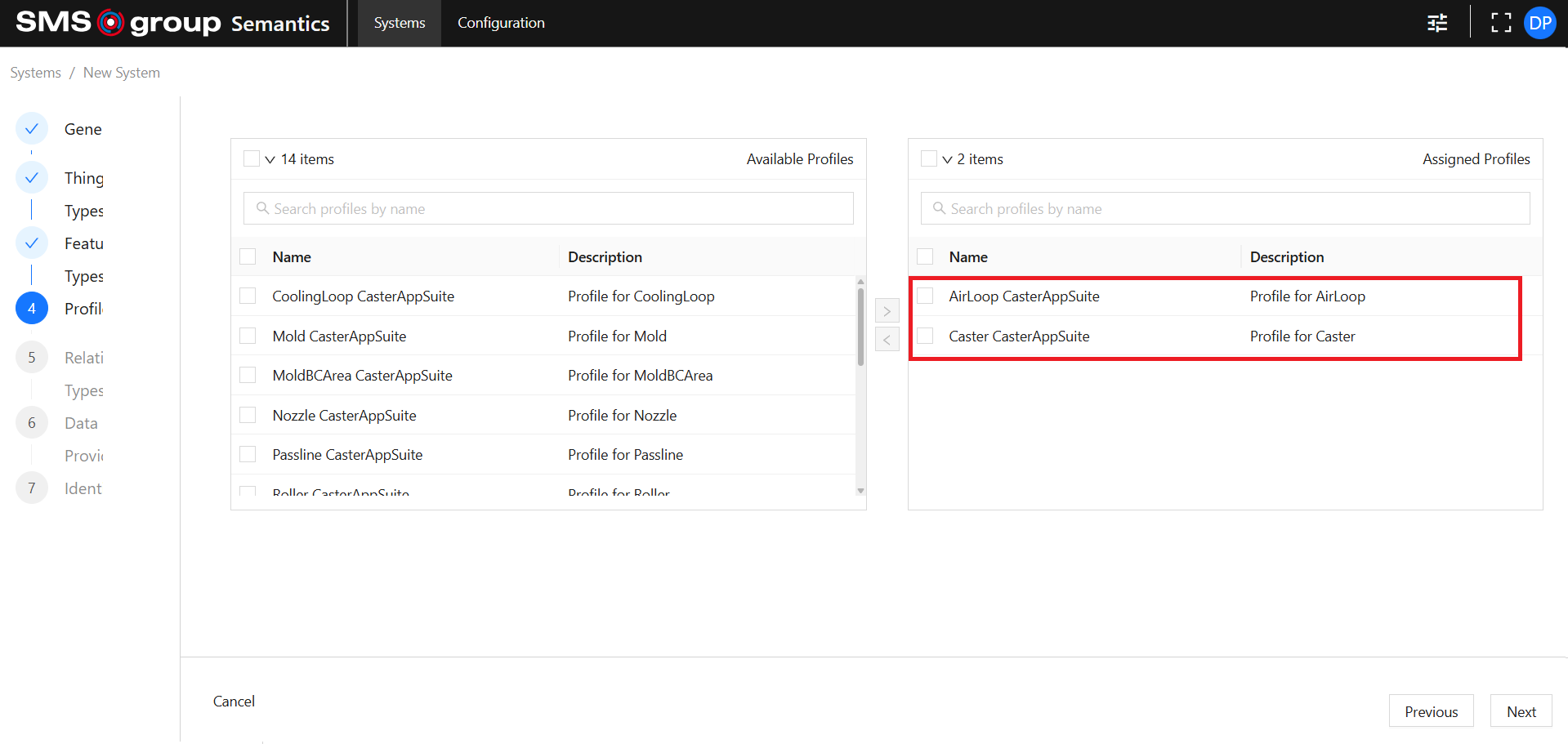Viewport: 1568px width, 744px height.
Task: Select 'Profile for Caster' description cell
Action: click(1302, 336)
